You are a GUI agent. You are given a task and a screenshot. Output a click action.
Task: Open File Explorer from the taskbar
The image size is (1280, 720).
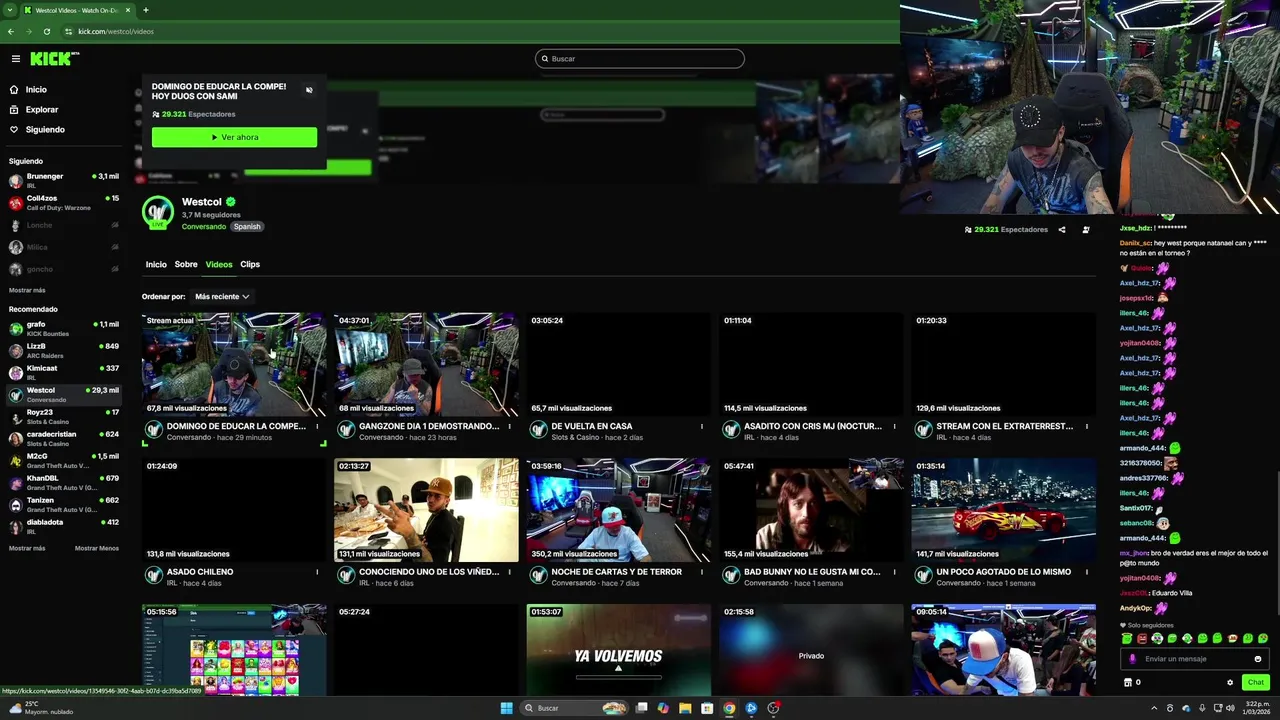click(x=685, y=708)
